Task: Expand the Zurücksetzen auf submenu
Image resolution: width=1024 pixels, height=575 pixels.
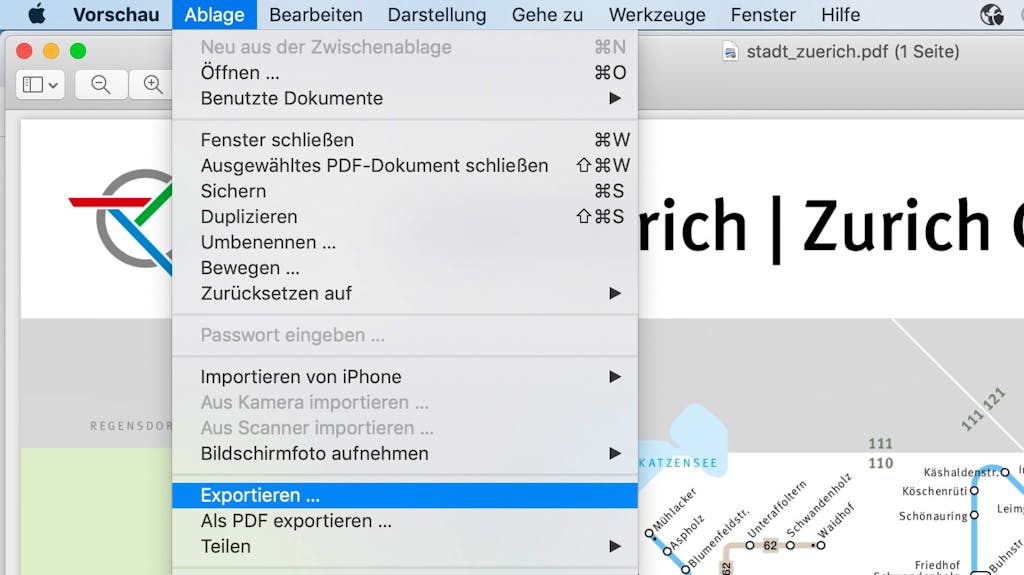Action: click(x=405, y=293)
